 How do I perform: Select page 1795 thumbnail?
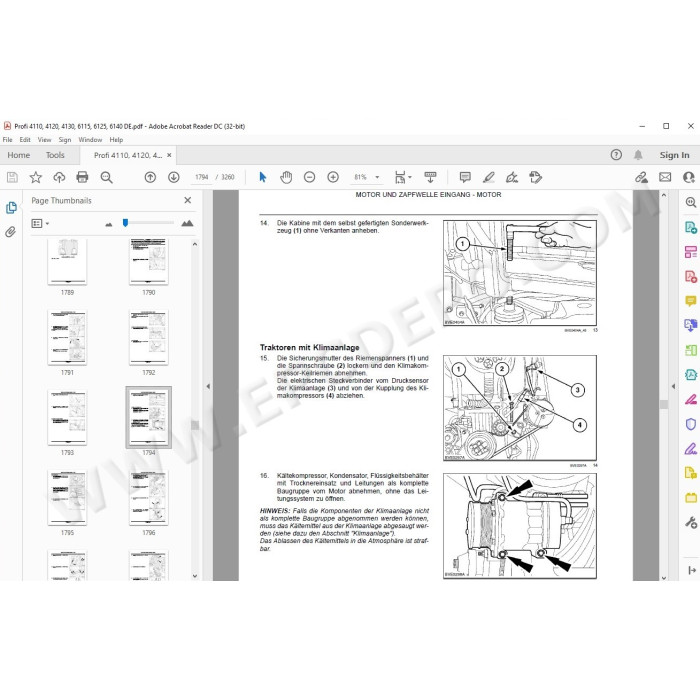click(x=67, y=497)
